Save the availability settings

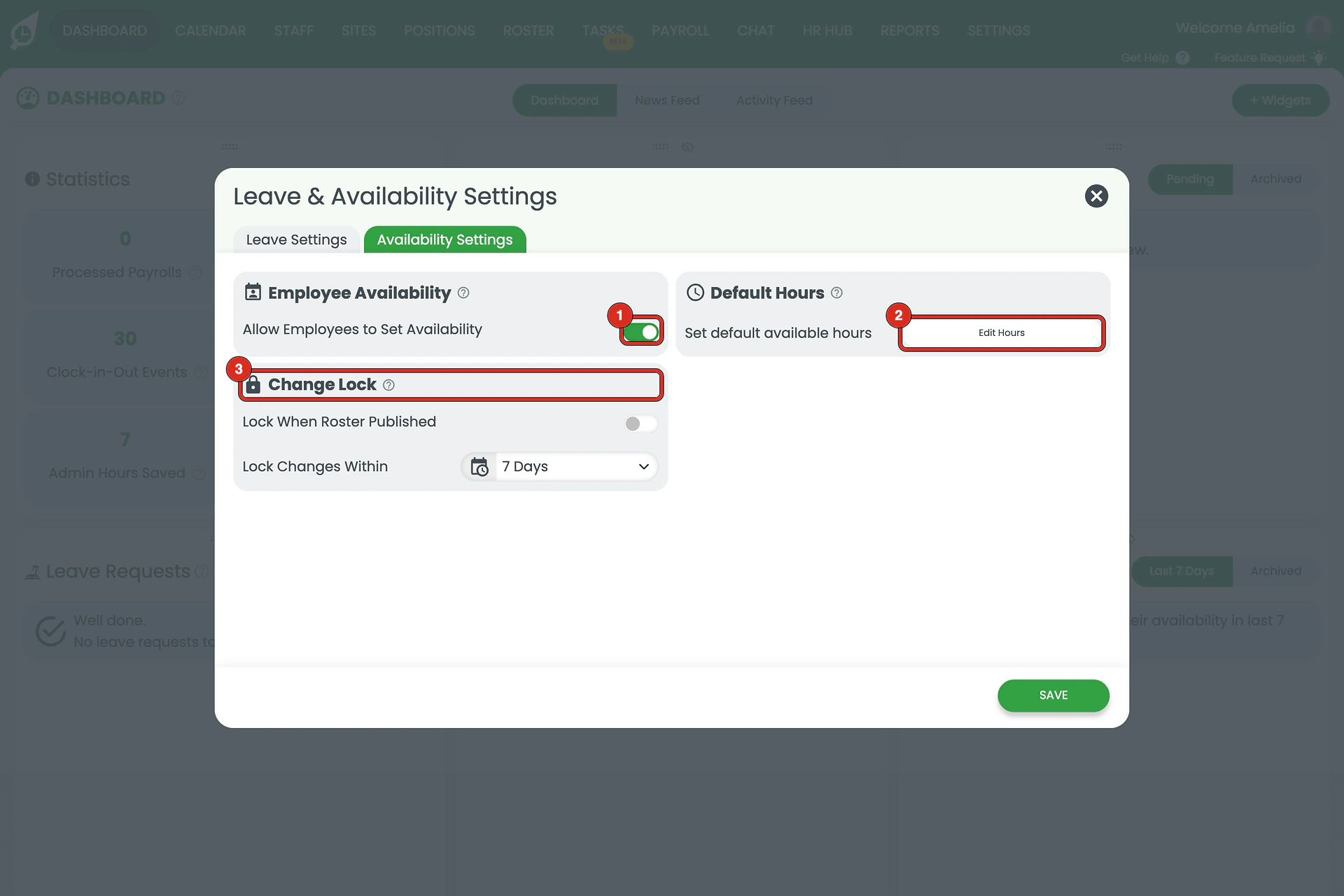tap(1053, 695)
